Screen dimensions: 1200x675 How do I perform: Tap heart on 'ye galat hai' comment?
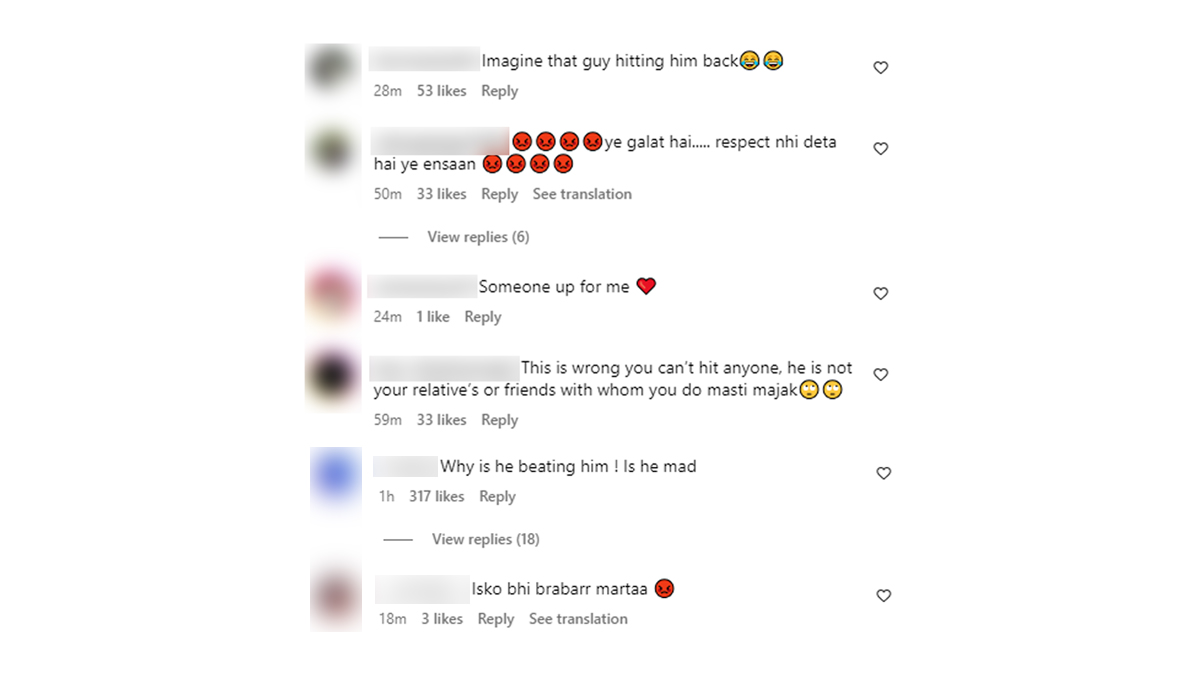pos(881,148)
